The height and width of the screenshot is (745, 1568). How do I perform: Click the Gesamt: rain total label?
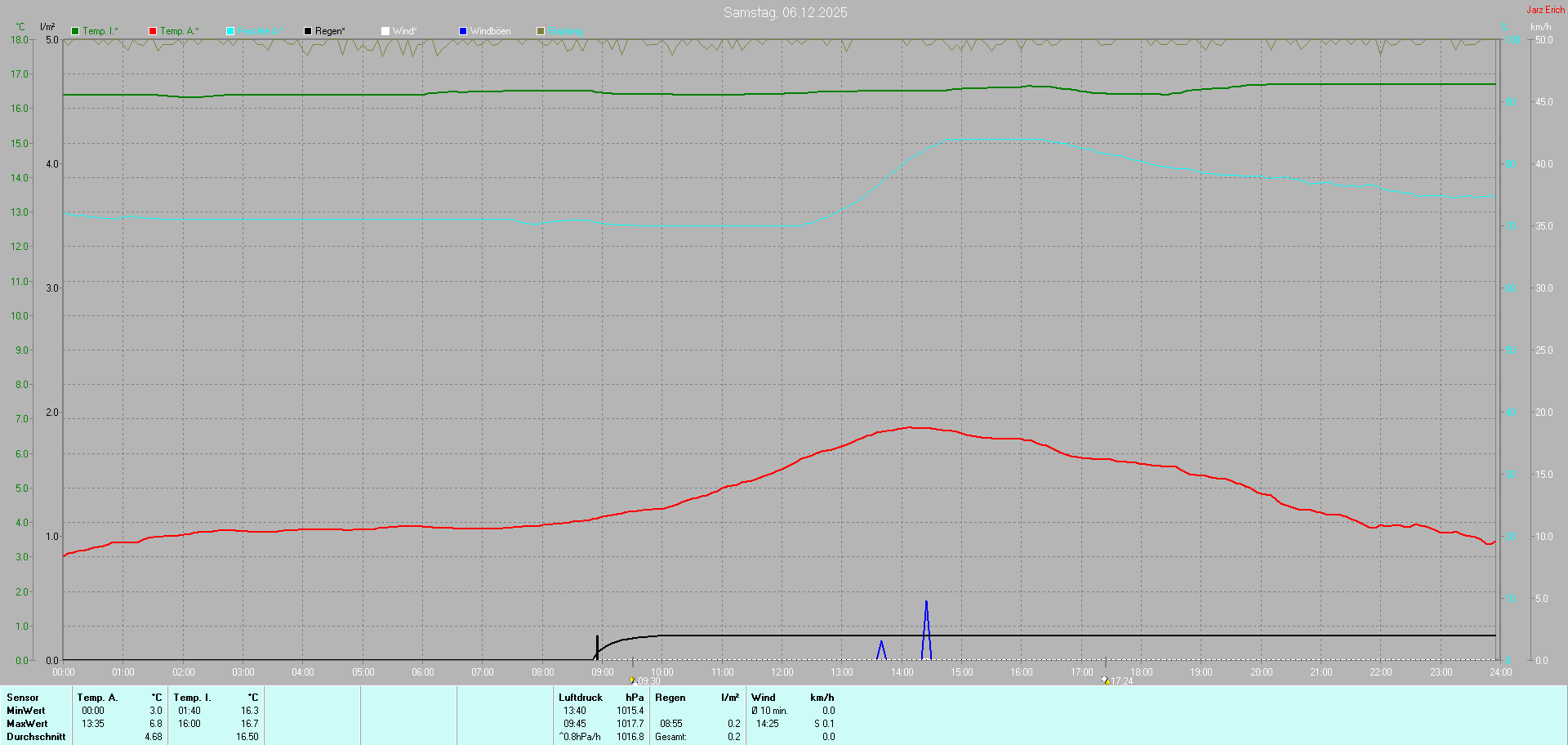(671, 737)
